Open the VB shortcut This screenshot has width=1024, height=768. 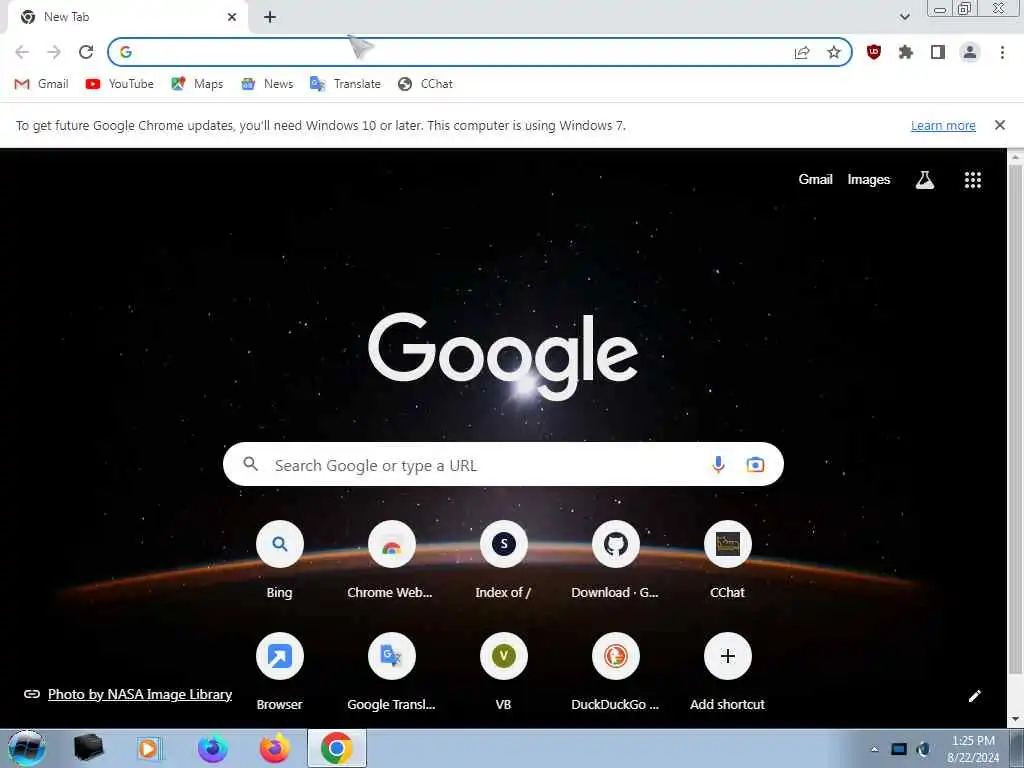[503, 672]
